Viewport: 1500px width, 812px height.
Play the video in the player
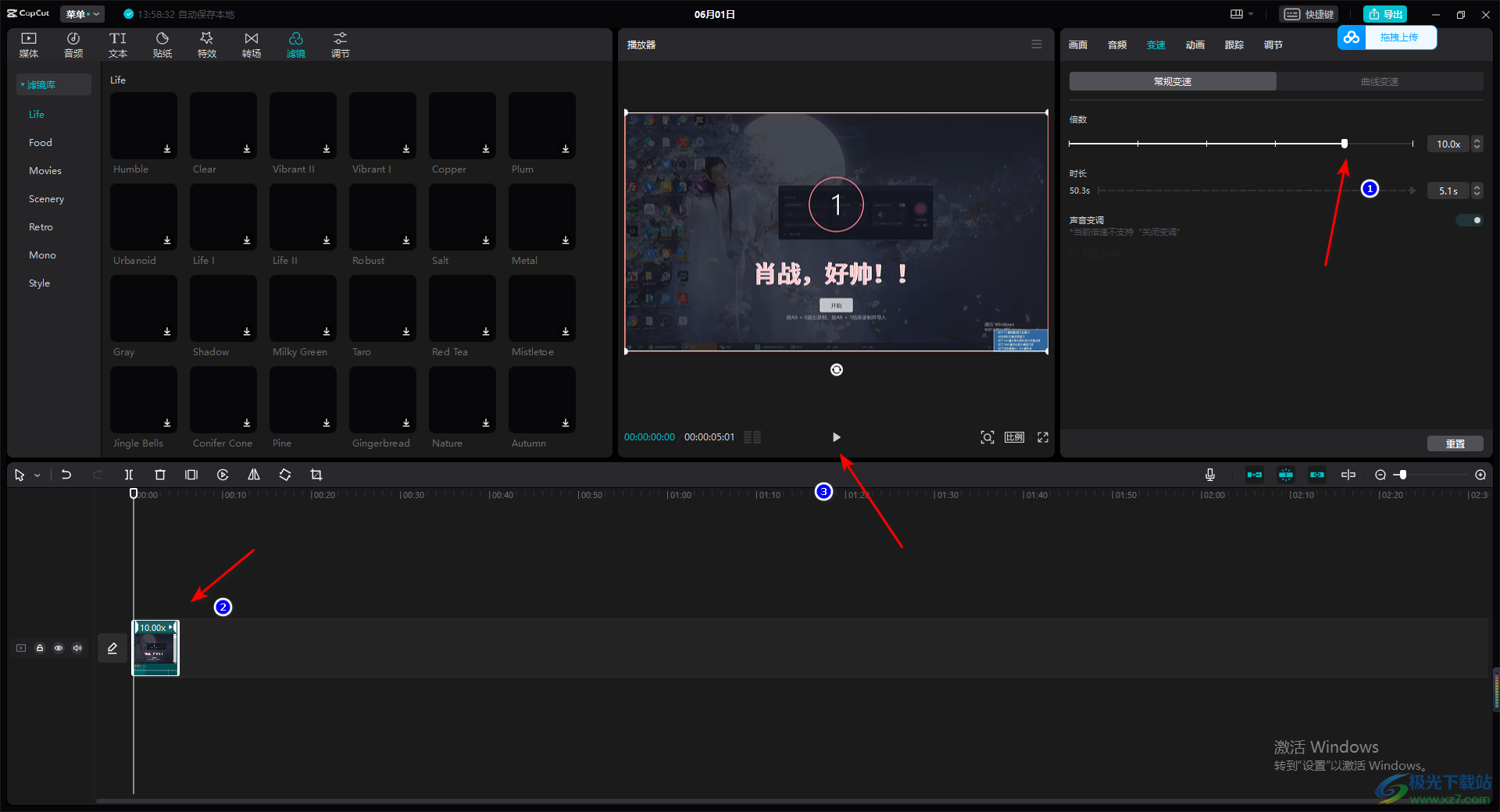tap(837, 437)
